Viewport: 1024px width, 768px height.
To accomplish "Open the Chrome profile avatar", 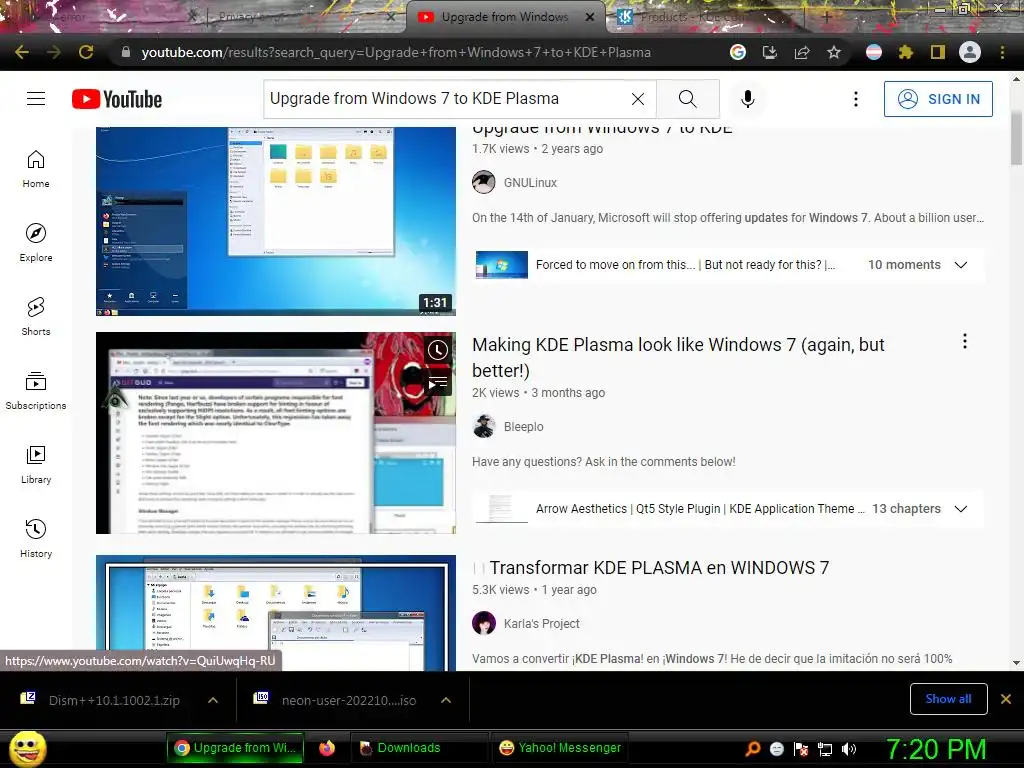I will tap(970, 52).
